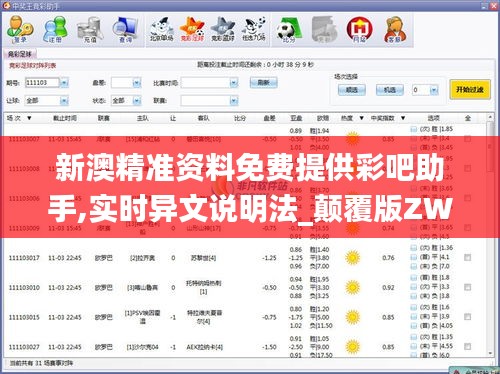This screenshot has height=374, width=500.
Task: Tick the row checkbox for match 111103017
Action: click(468, 257)
